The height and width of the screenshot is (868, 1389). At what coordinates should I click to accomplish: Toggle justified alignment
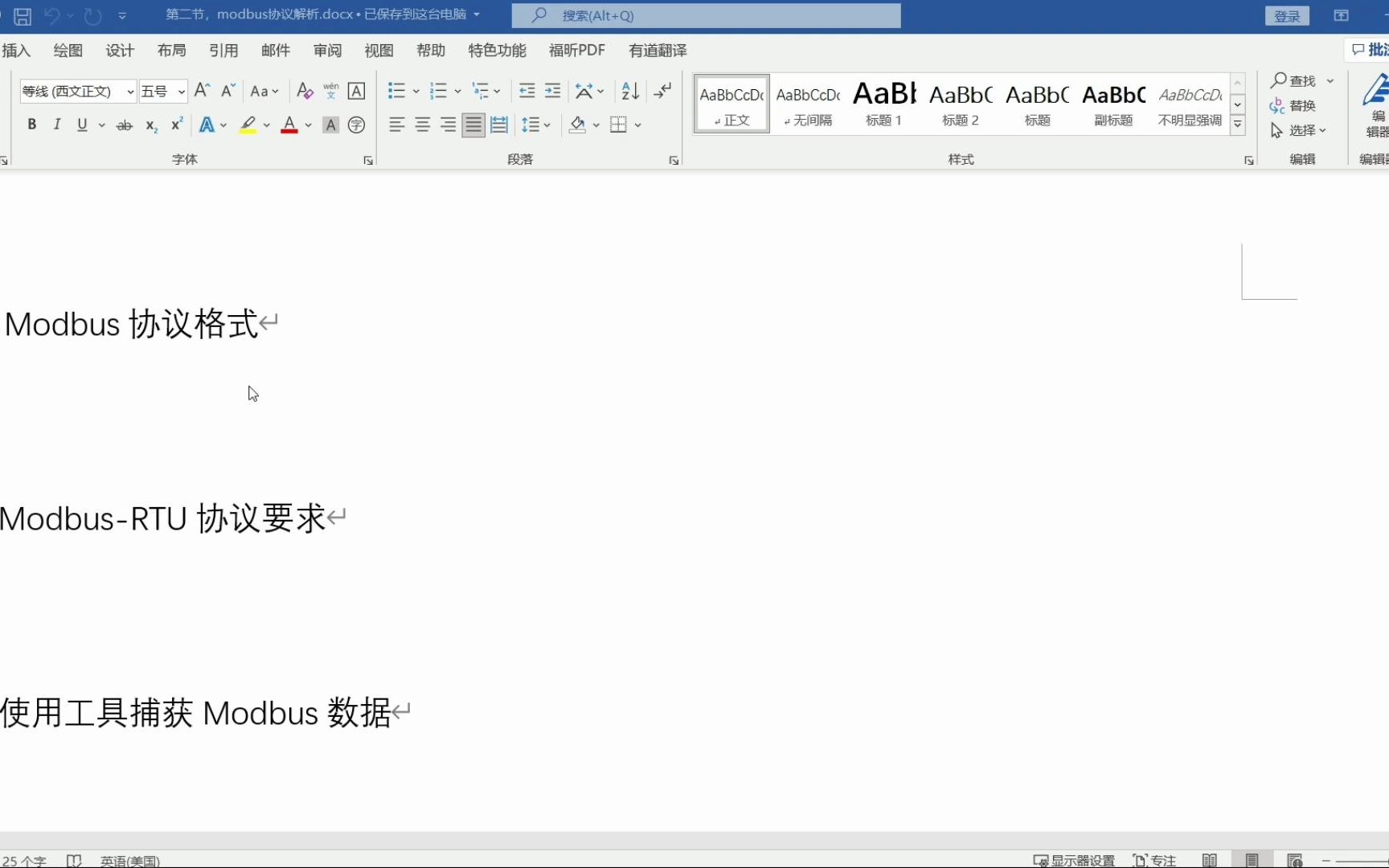(473, 125)
